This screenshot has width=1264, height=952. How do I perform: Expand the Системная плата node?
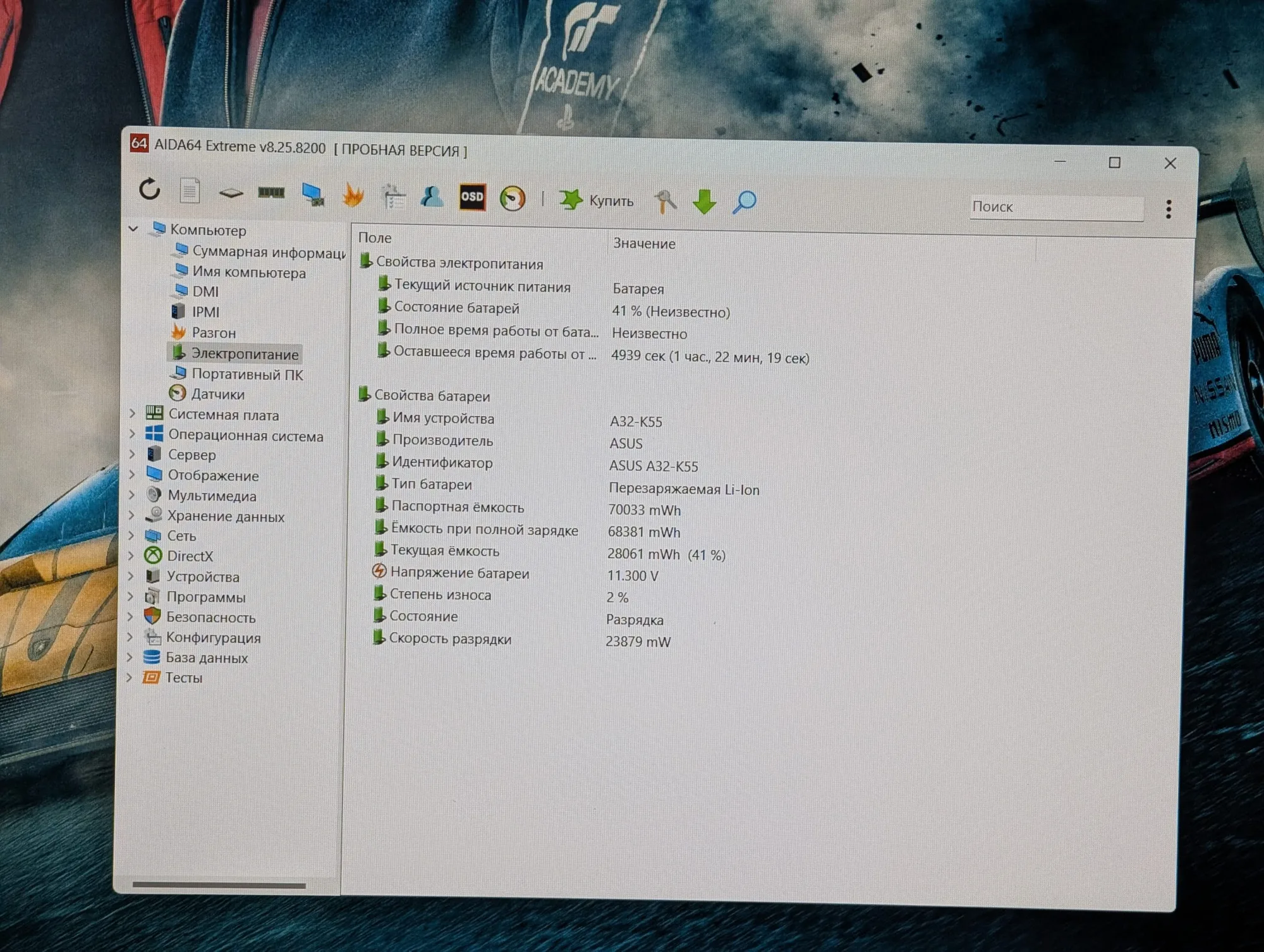click(131, 413)
